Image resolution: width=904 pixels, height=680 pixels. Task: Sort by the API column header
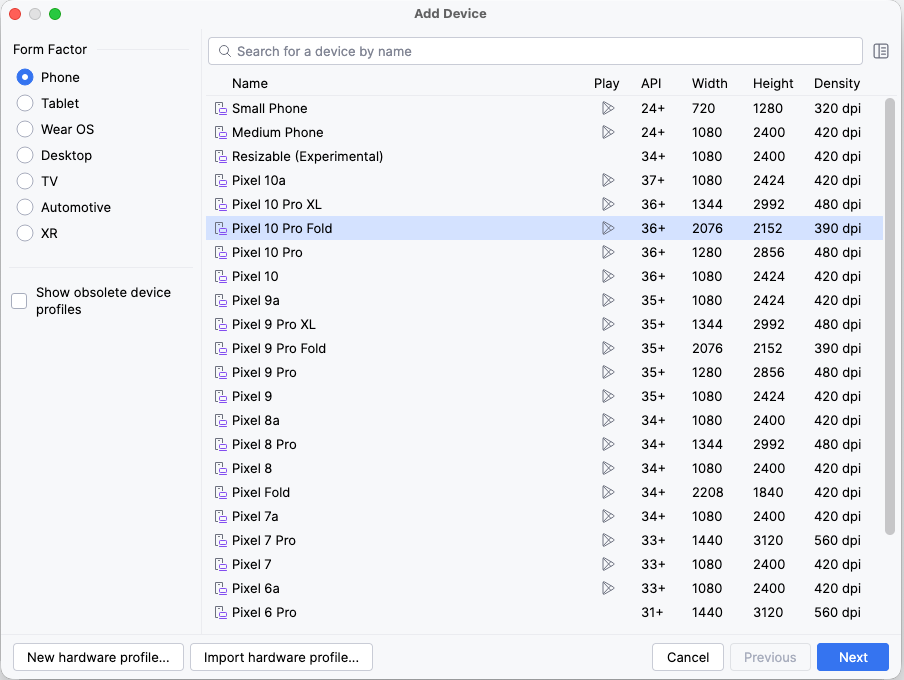pos(651,84)
